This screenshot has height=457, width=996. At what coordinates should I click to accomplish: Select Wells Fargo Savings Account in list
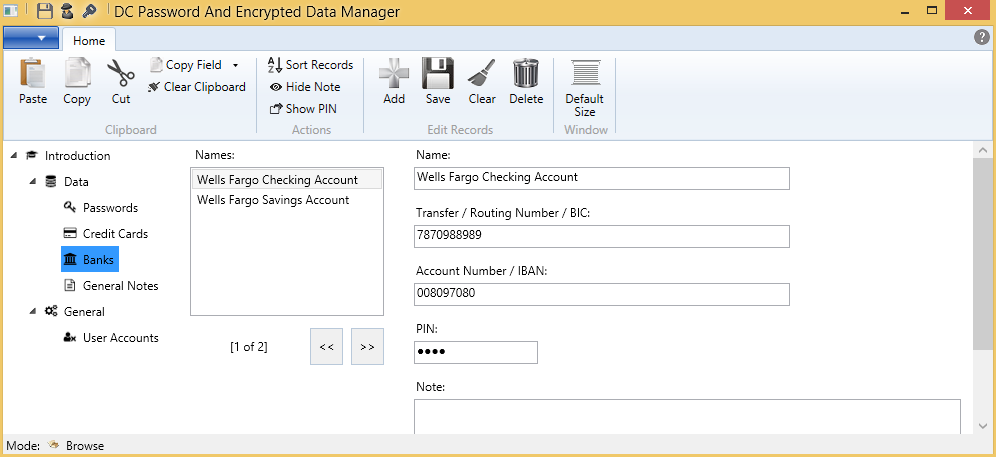(286, 200)
